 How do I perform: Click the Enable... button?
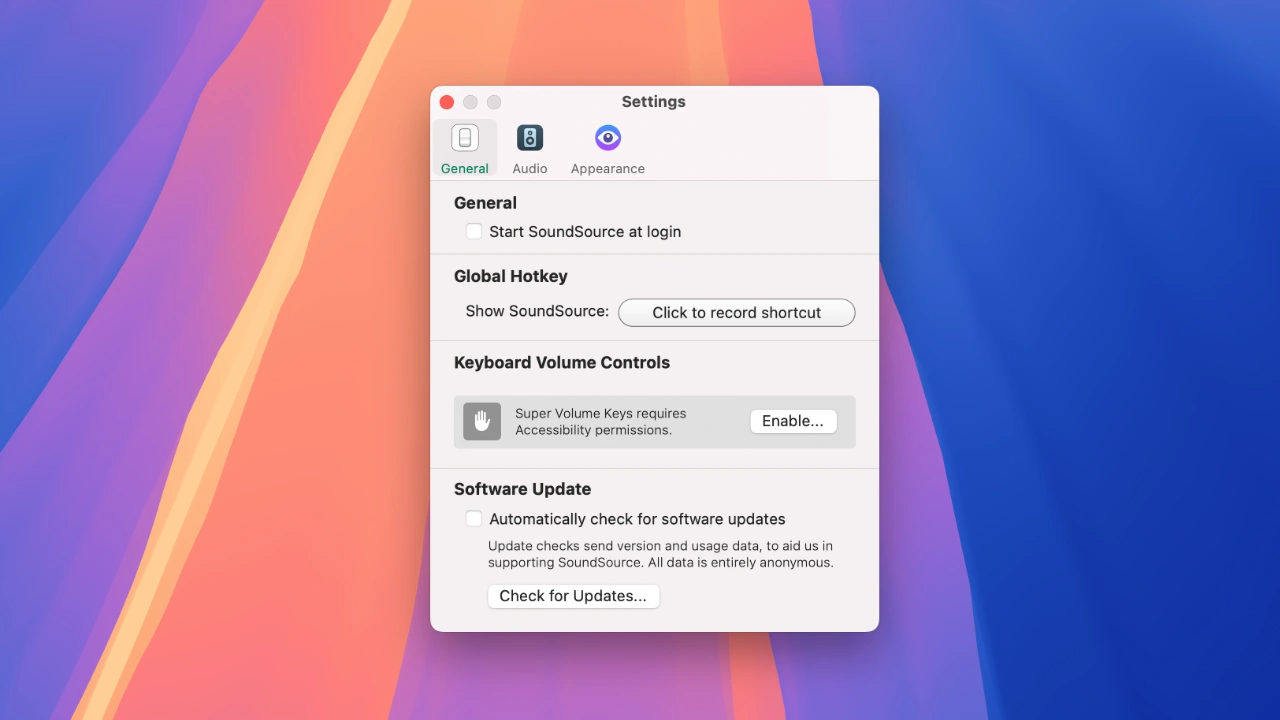(793, 421)
